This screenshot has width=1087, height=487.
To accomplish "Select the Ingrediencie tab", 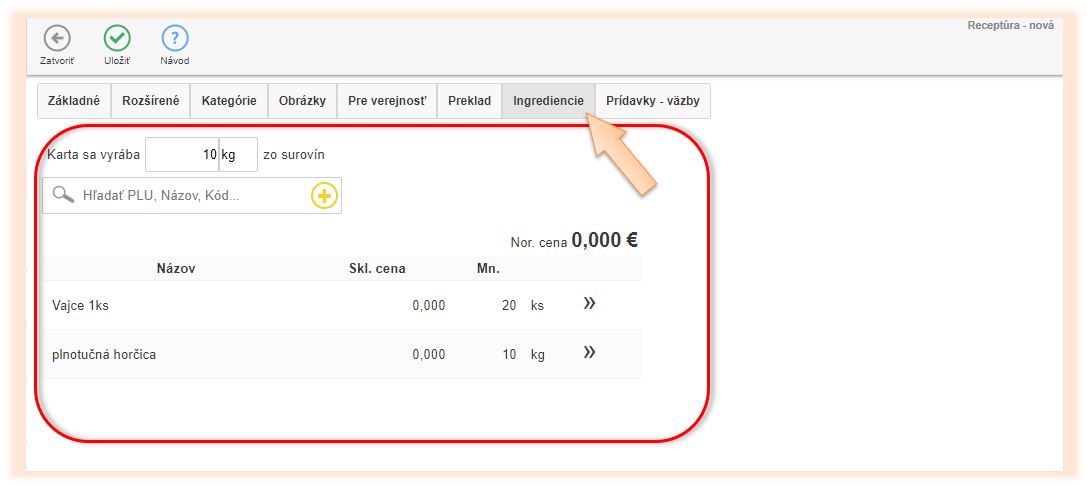I will coord(548,101).
